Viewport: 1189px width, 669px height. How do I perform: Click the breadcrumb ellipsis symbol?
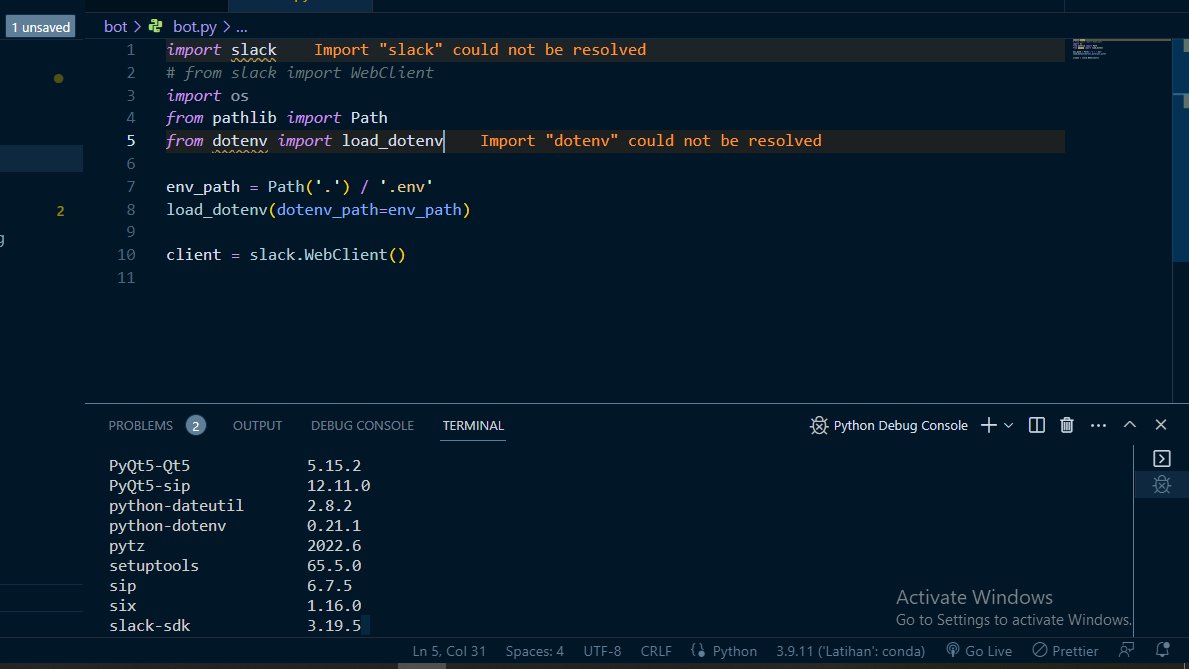(241, 27)
